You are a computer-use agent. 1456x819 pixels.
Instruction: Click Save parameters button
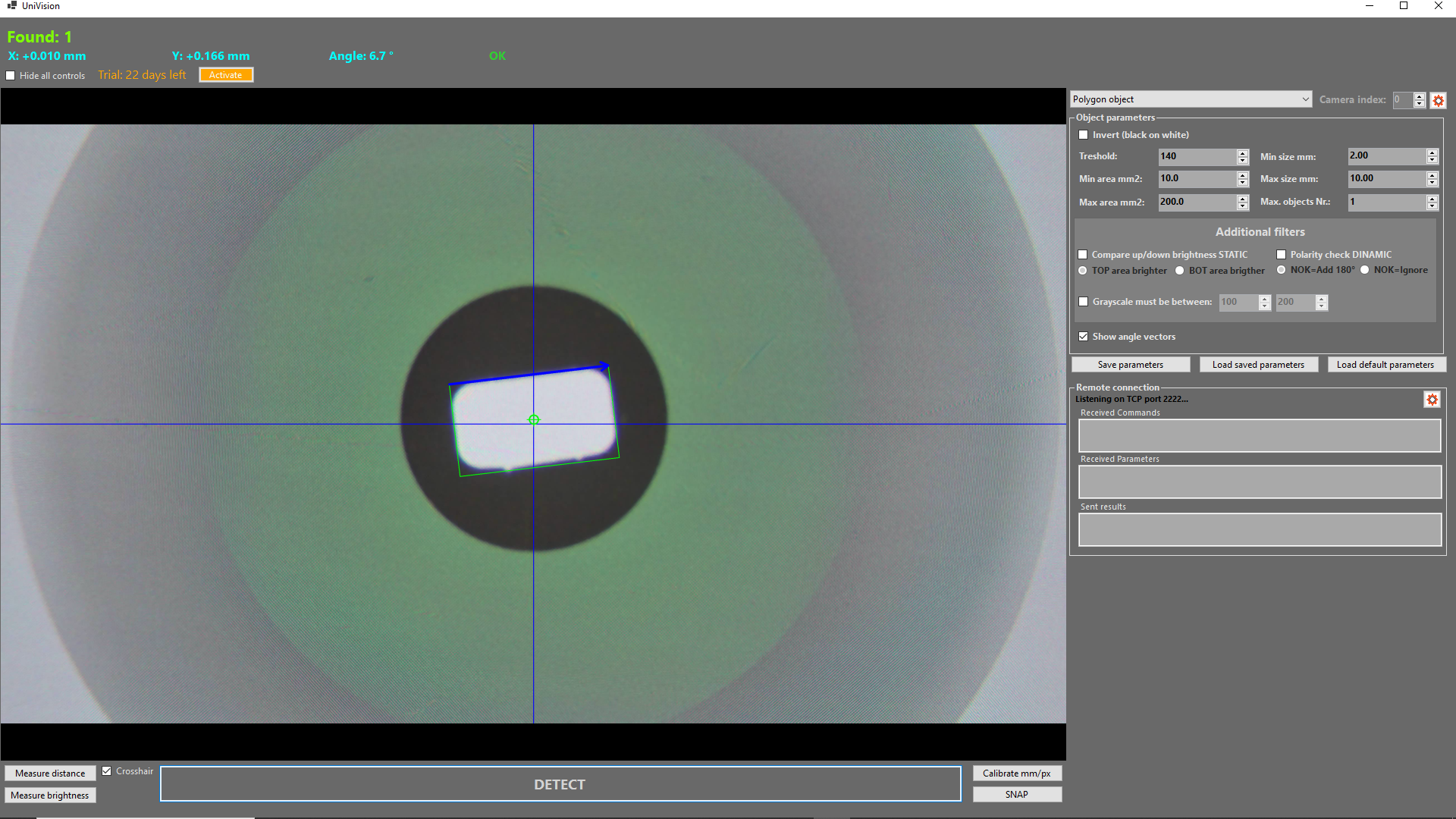(1130, 365)
